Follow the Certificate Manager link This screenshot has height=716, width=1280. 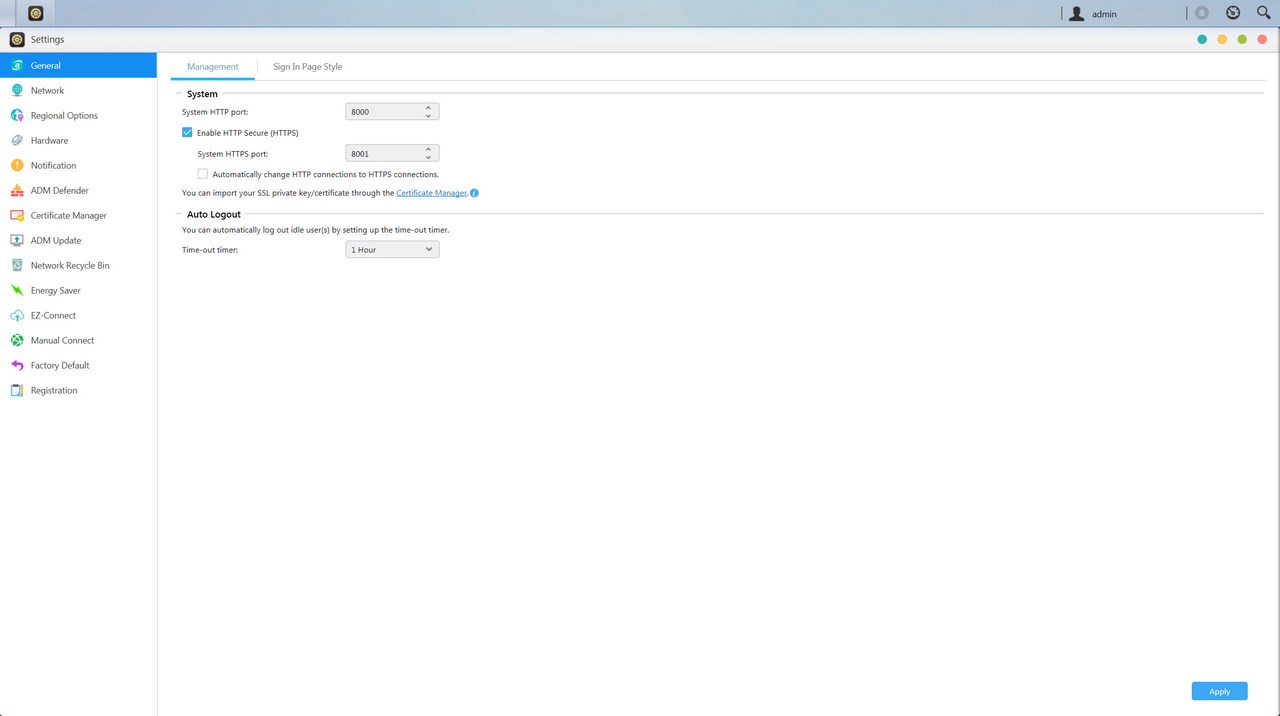click(x=431, y=193)
